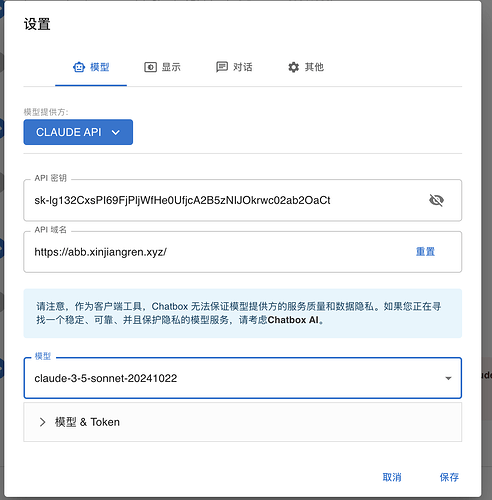The image size is (492, 500).
Task: Reset API domain with 重置
Action: click(x=425, y=252)
